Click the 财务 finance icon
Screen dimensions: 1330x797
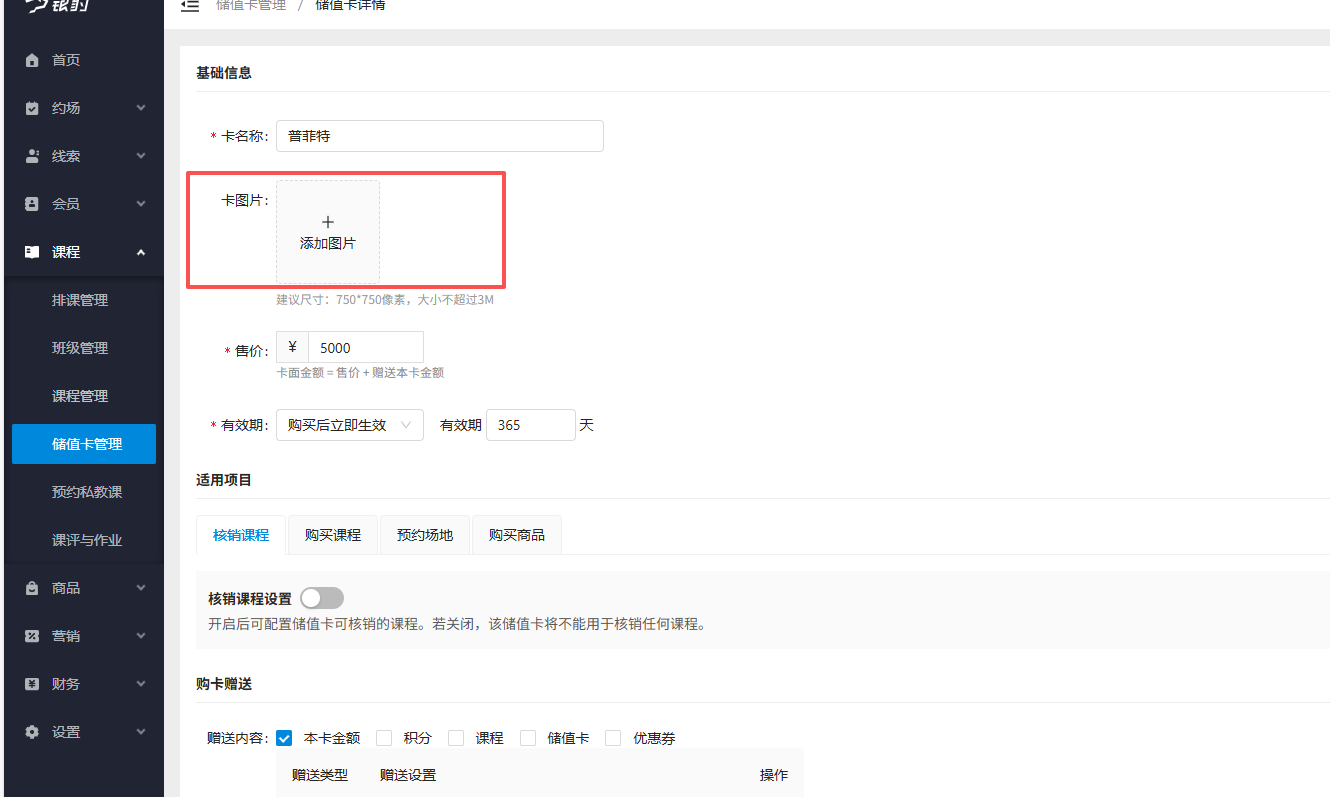click(30, 683)
